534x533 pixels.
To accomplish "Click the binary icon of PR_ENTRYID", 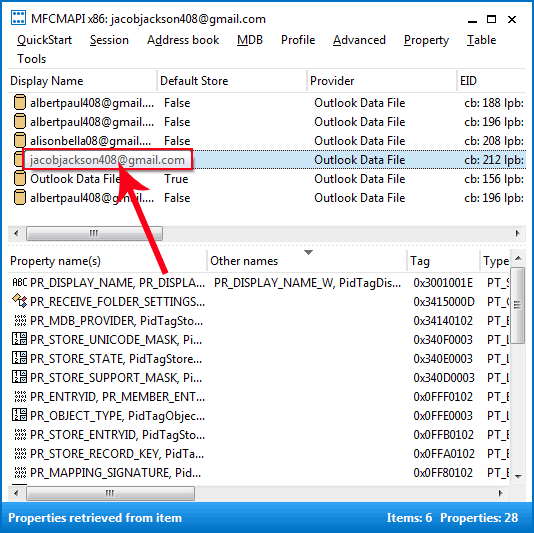I will click(20, 396).
